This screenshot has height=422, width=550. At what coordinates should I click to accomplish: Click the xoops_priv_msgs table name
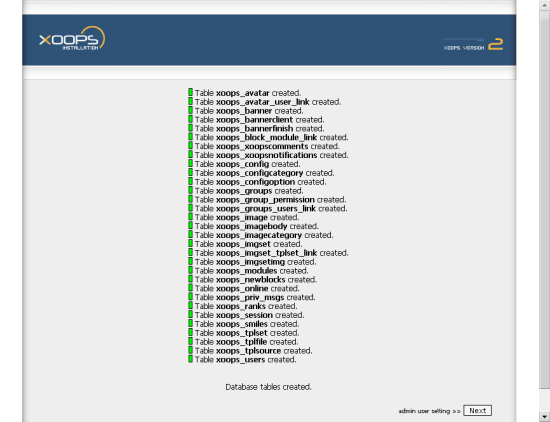pos(250,297)
